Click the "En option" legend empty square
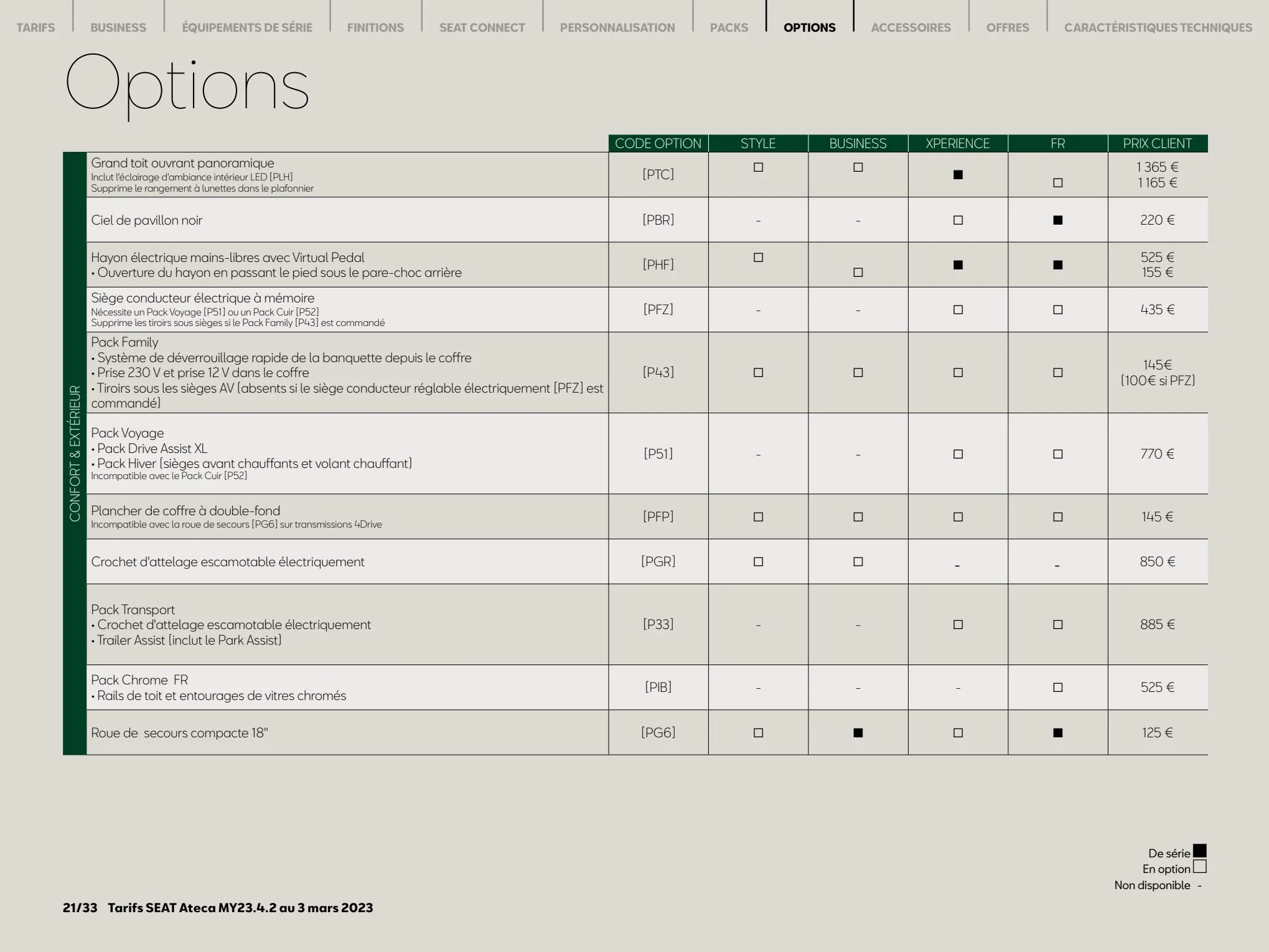Image resolution: width=1269 pixels, height=952 pixels. point(1200,867)
